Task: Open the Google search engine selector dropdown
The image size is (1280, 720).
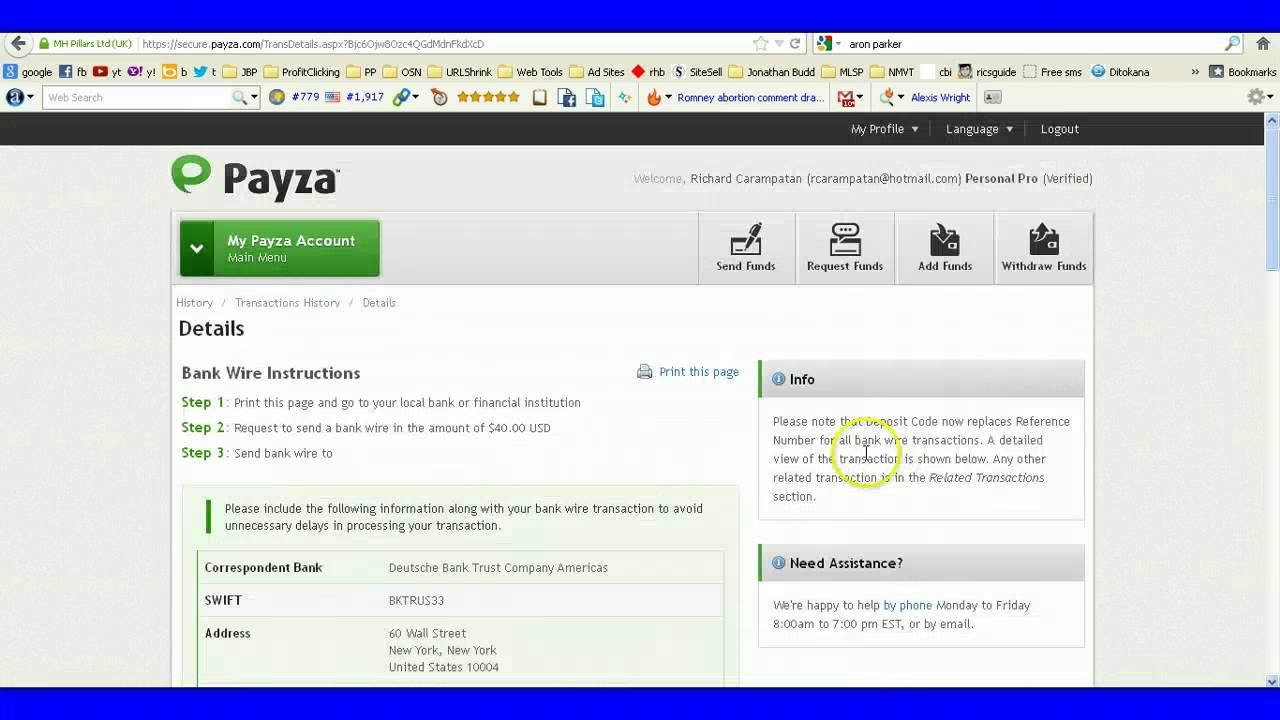Action: click(828, 44)
